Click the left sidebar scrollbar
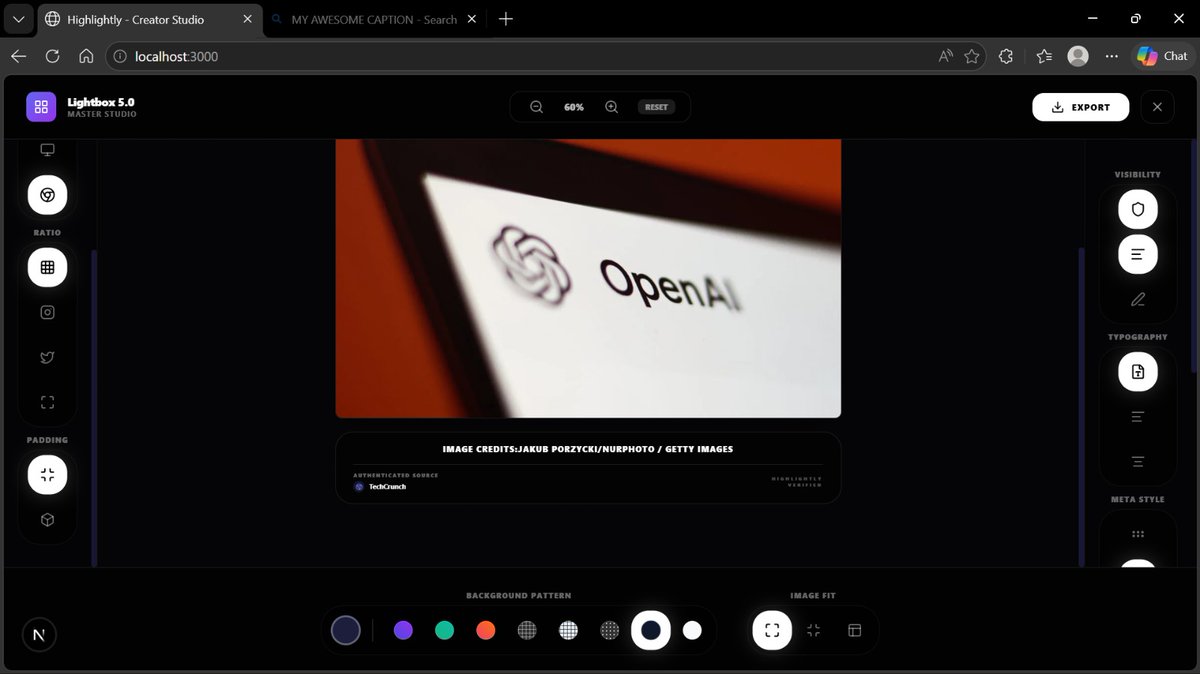The width and height of the screenshot is (1200, 674). pyautogui.click(x=94, y=408)
